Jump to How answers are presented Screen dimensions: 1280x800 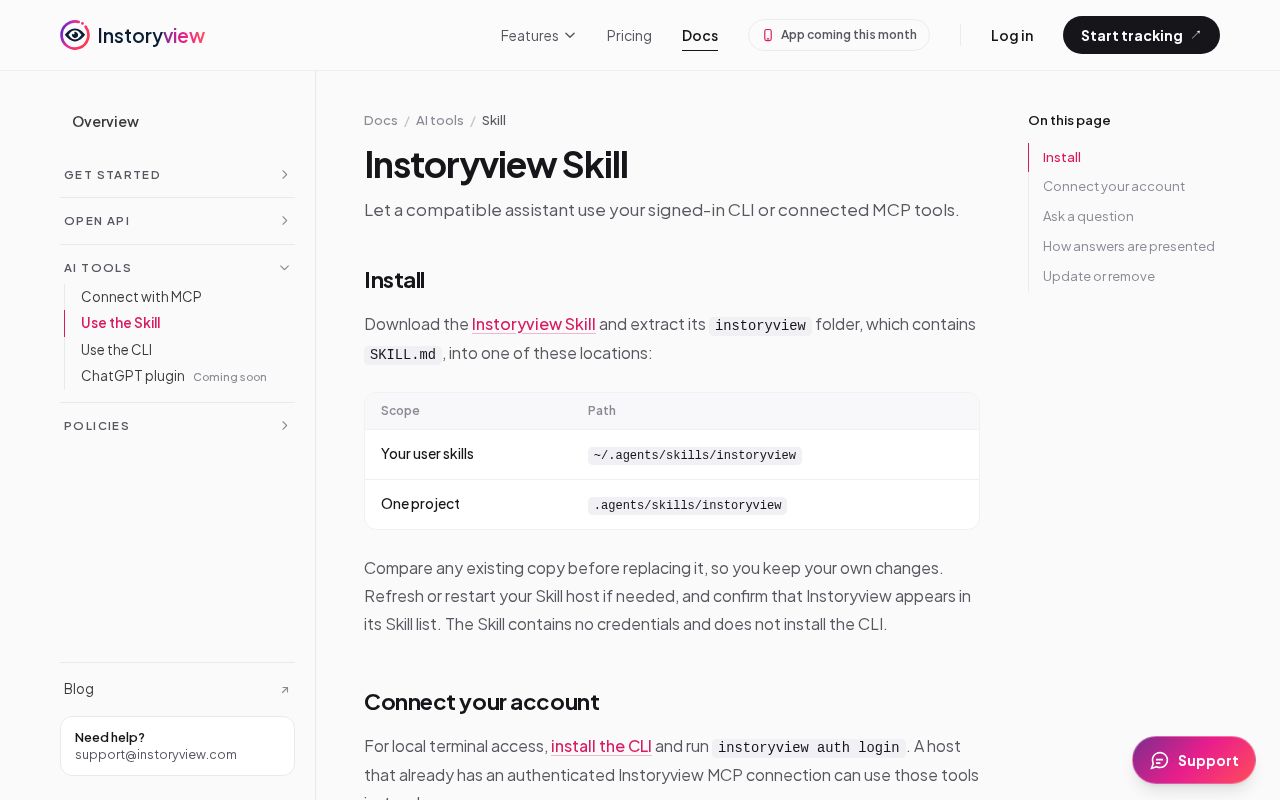point(1129,246)
